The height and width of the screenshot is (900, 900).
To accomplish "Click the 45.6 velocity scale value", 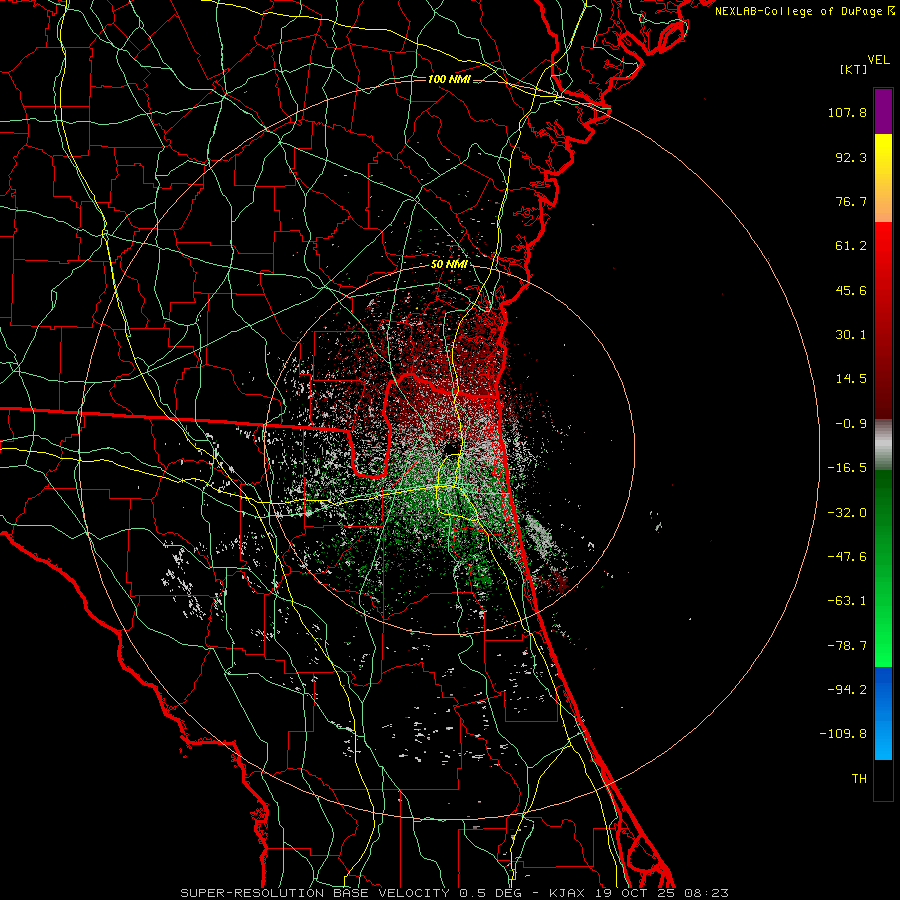I will click(x=851, y=290).
